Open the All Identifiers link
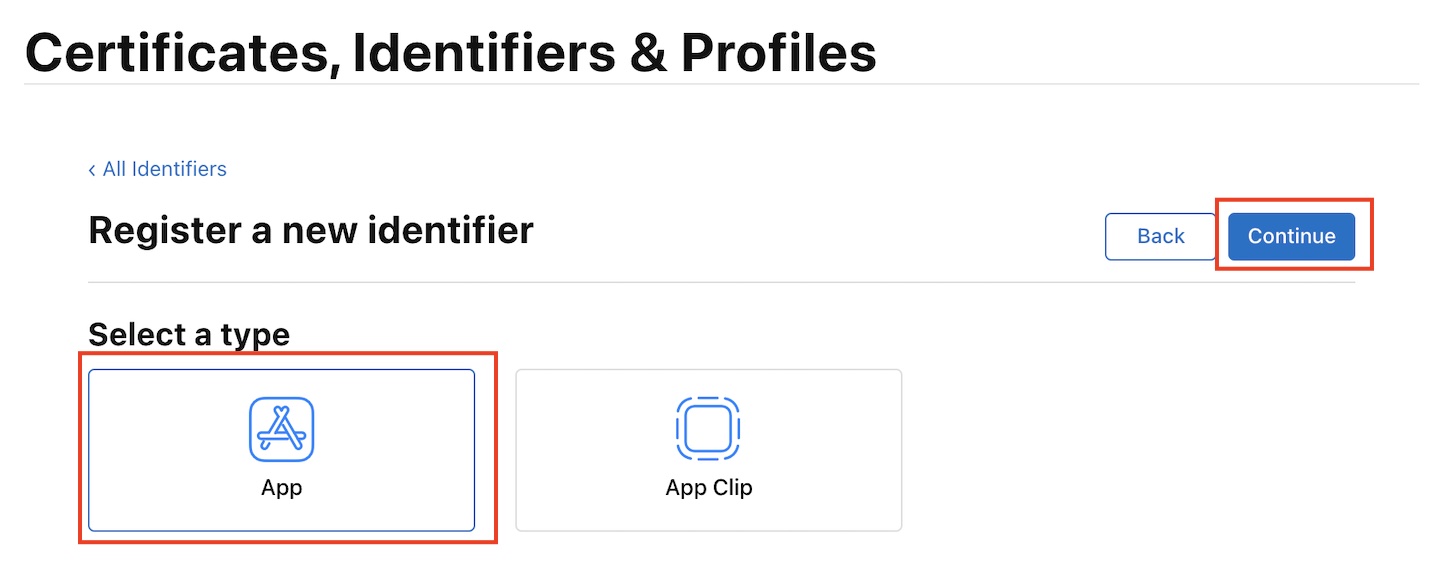Image resolution: width=1429 pixels, height=579 pixels. point(164,169)
